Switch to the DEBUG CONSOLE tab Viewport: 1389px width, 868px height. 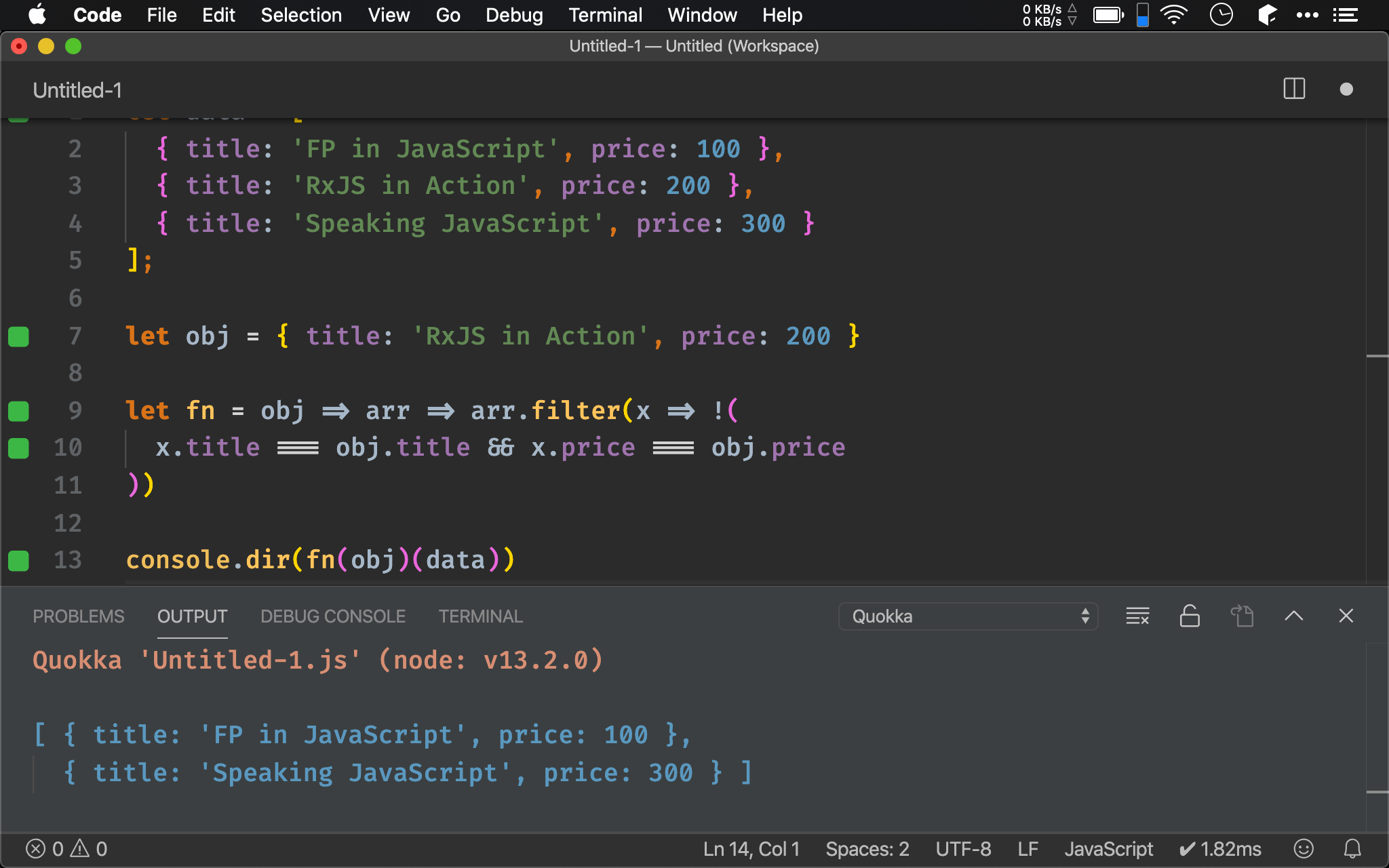point(333,616)
